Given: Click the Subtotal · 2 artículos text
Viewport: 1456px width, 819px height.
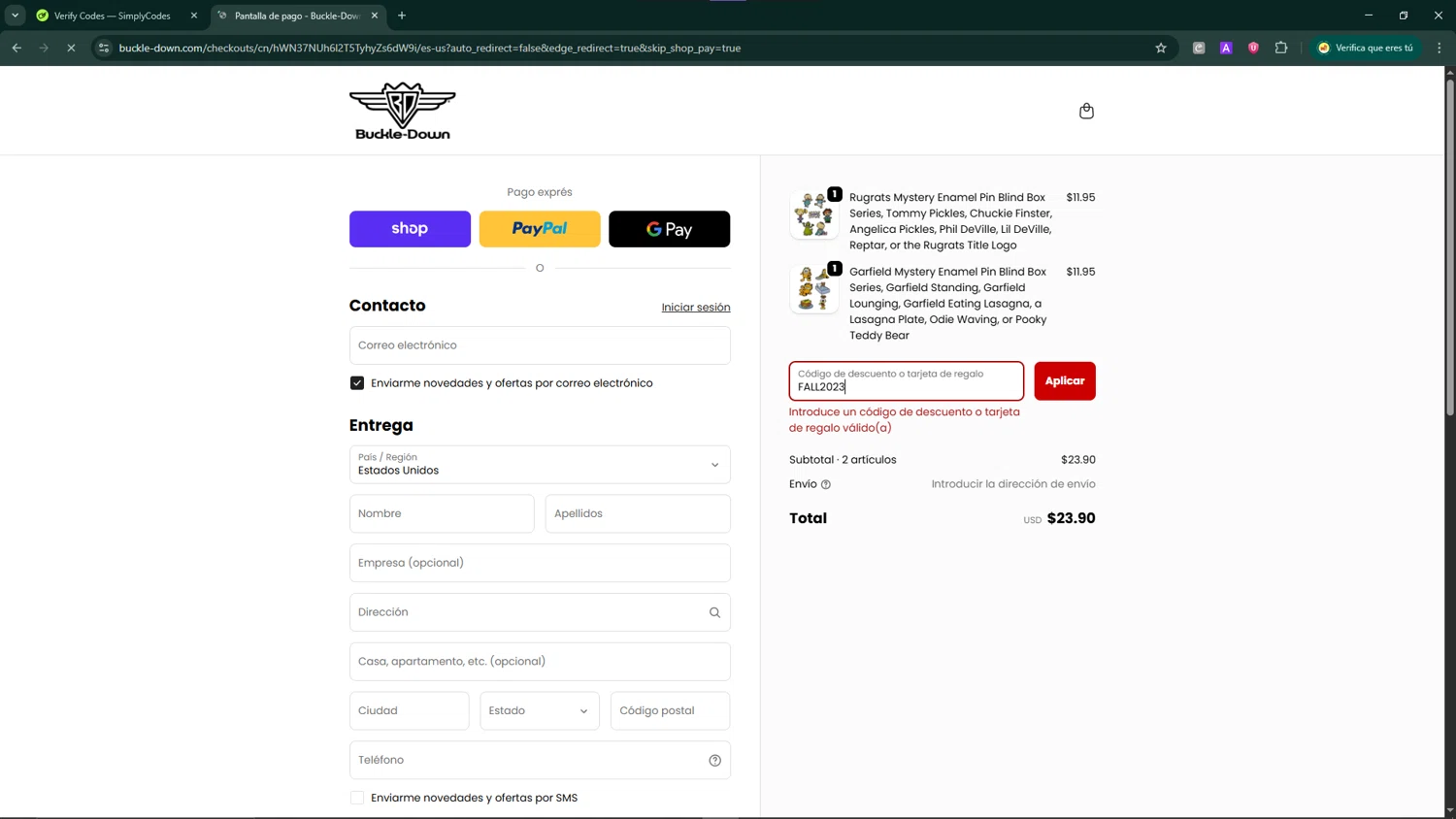Looking at the screenshot, I should point(843,460).
